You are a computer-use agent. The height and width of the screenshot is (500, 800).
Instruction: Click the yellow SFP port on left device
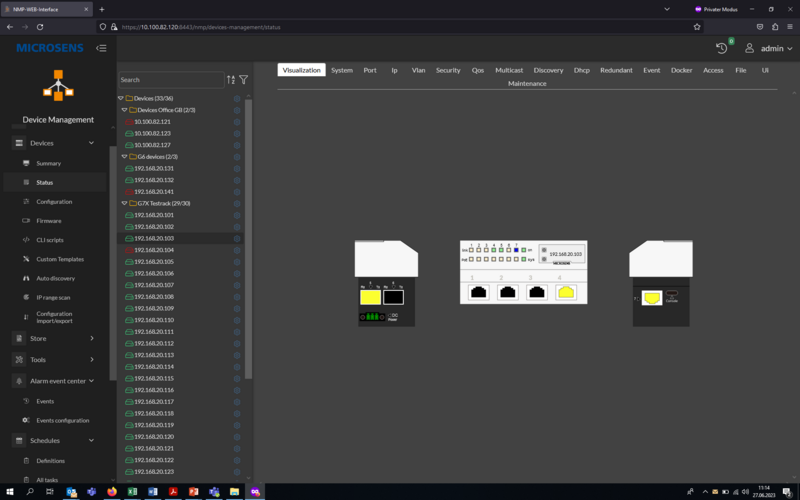[x=370, y=297]
